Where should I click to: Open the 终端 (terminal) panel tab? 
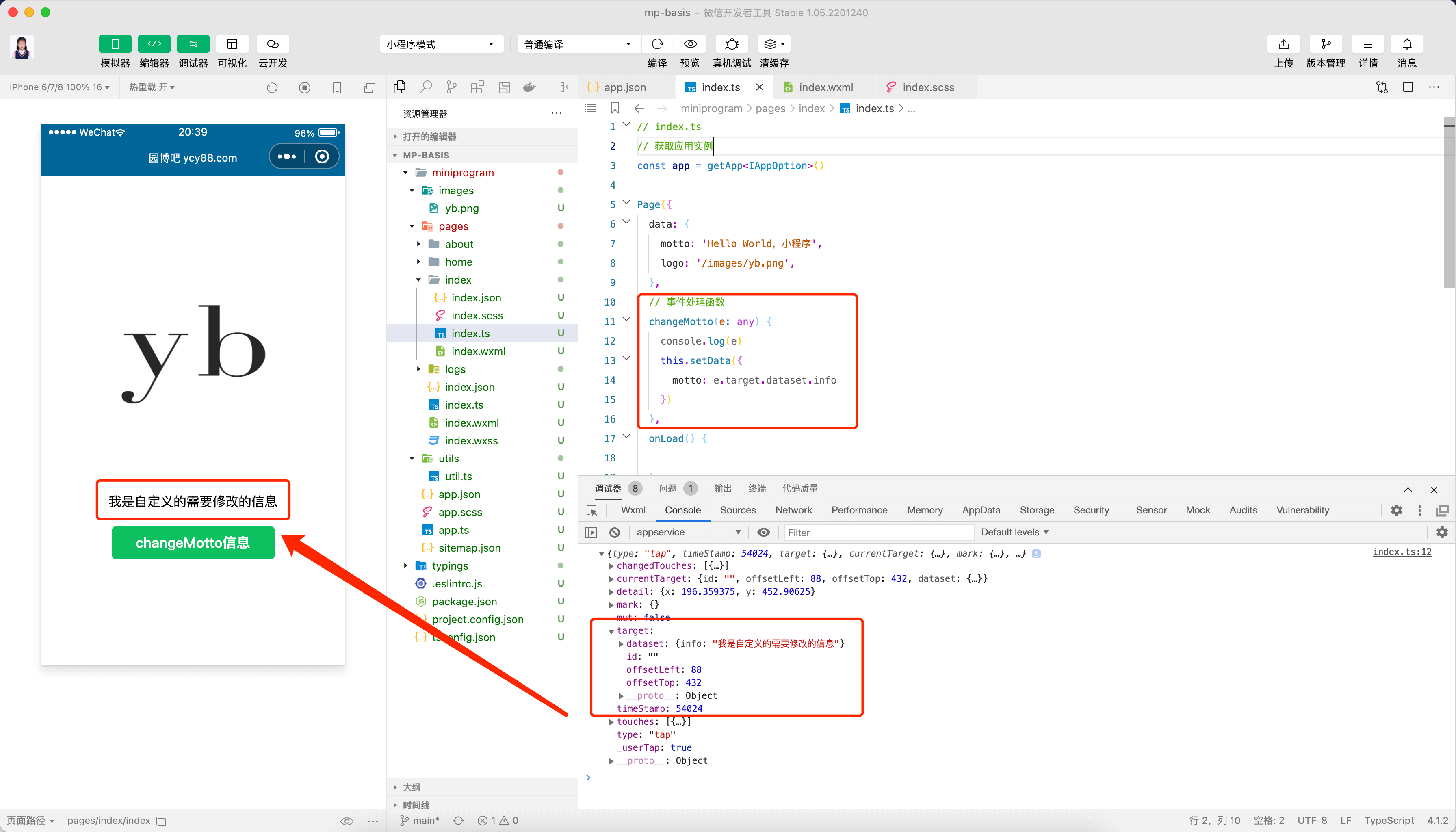[756, 489]
